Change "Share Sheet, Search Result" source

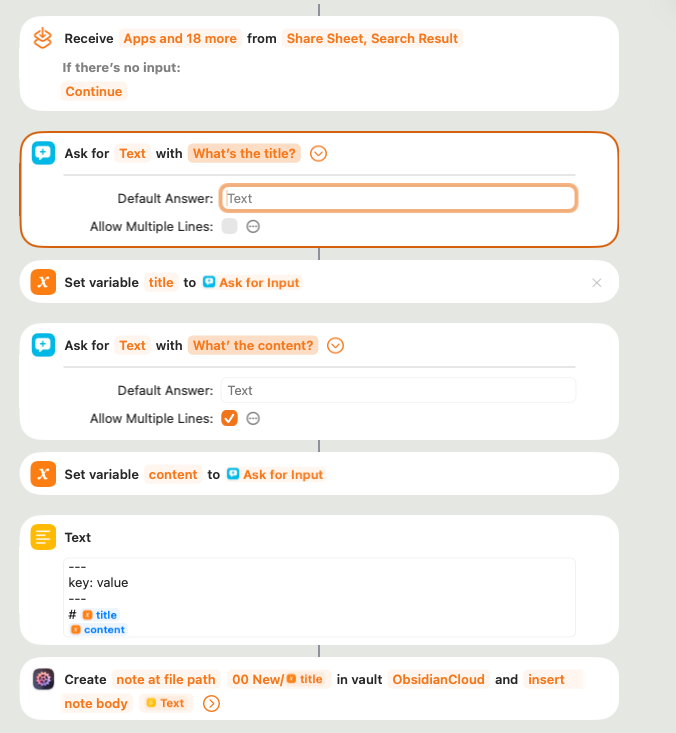click(372, 38)
